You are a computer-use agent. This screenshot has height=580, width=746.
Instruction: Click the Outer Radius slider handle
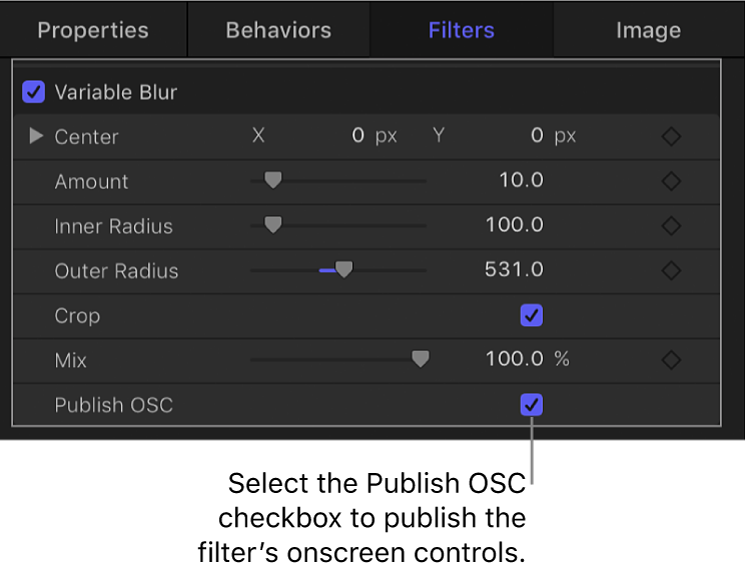point(344,270)
